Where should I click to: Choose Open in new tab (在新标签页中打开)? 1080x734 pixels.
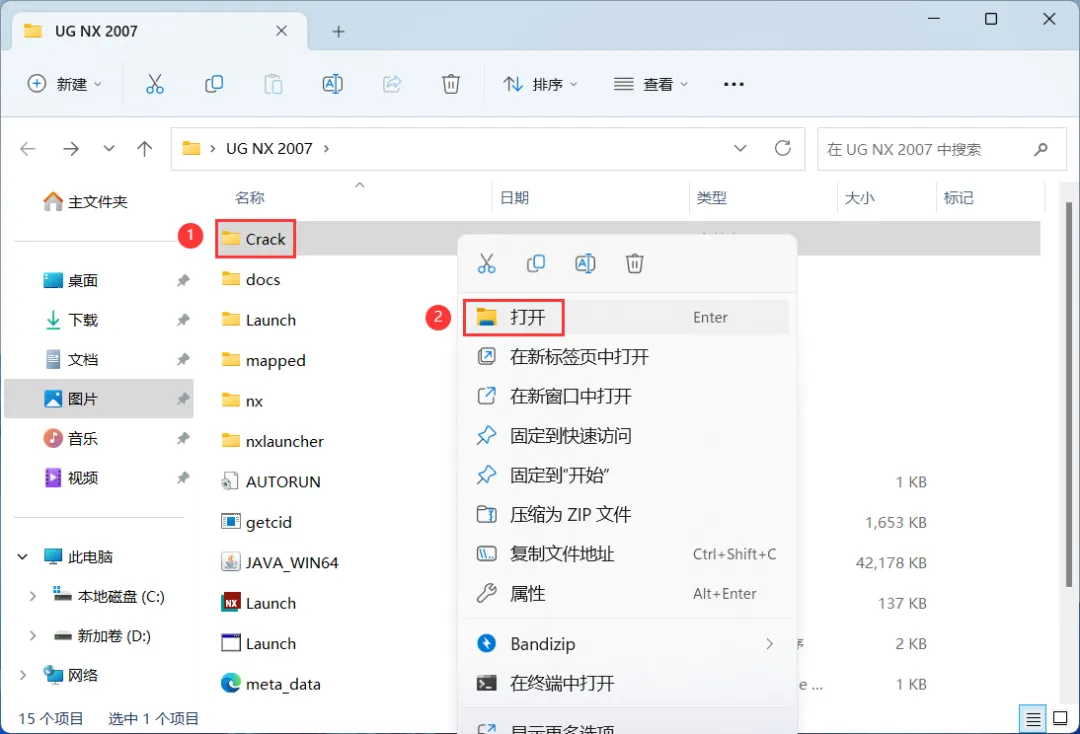pyautogui.click(x=626, y=357)
